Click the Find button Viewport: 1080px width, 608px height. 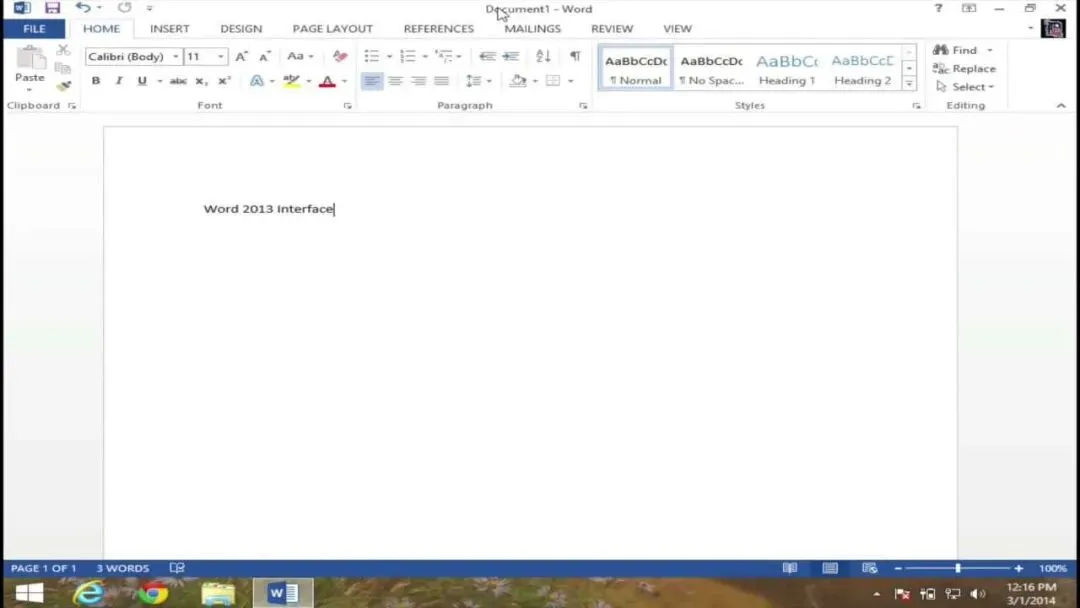point(955,50)
